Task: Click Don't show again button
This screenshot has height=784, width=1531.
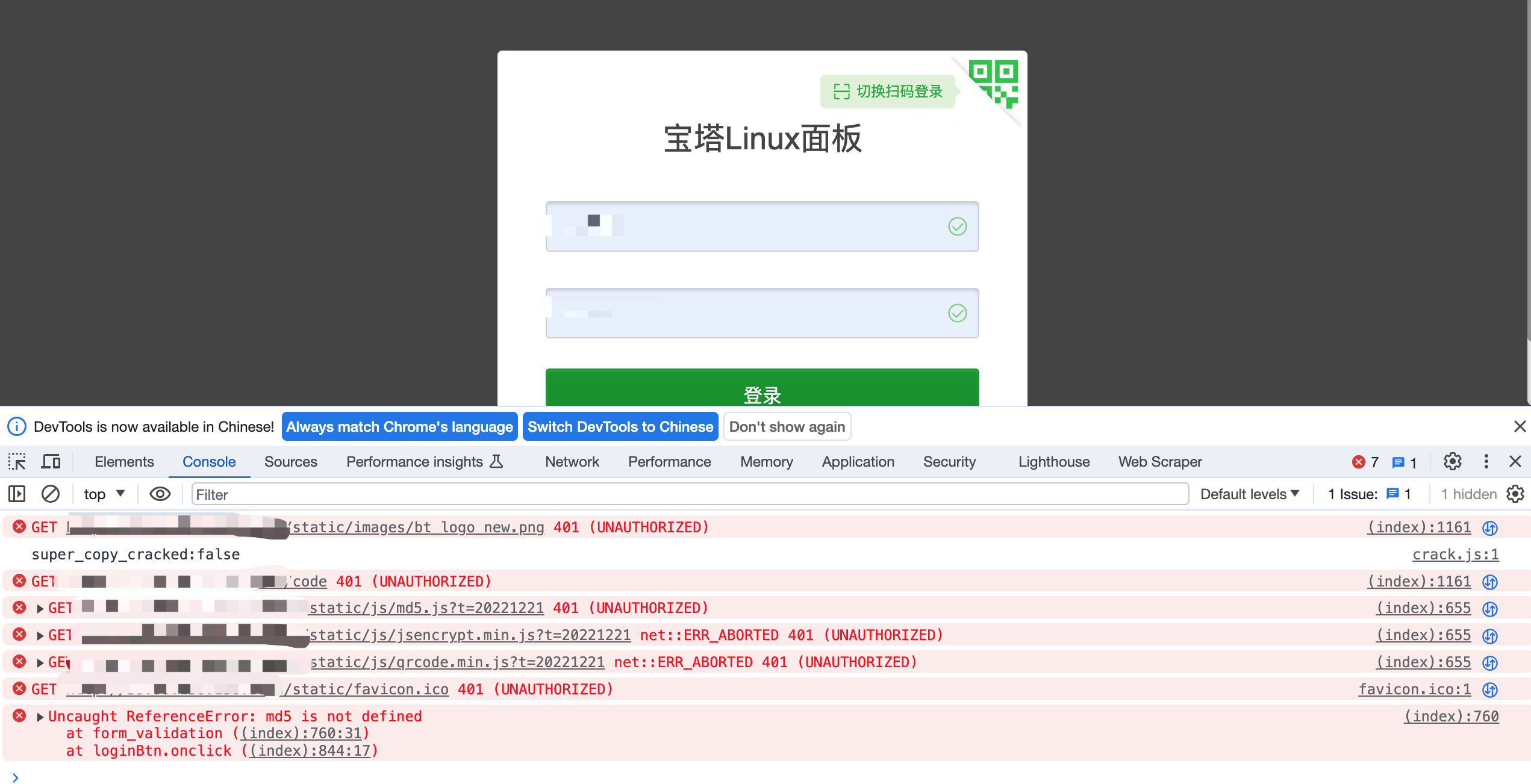Action: (x=787, y=426)
